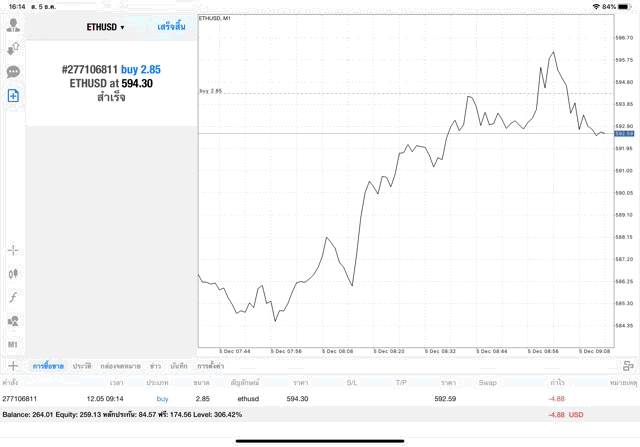
Task: Tap the order open price 594.30 cell
Action: point(297,399)
